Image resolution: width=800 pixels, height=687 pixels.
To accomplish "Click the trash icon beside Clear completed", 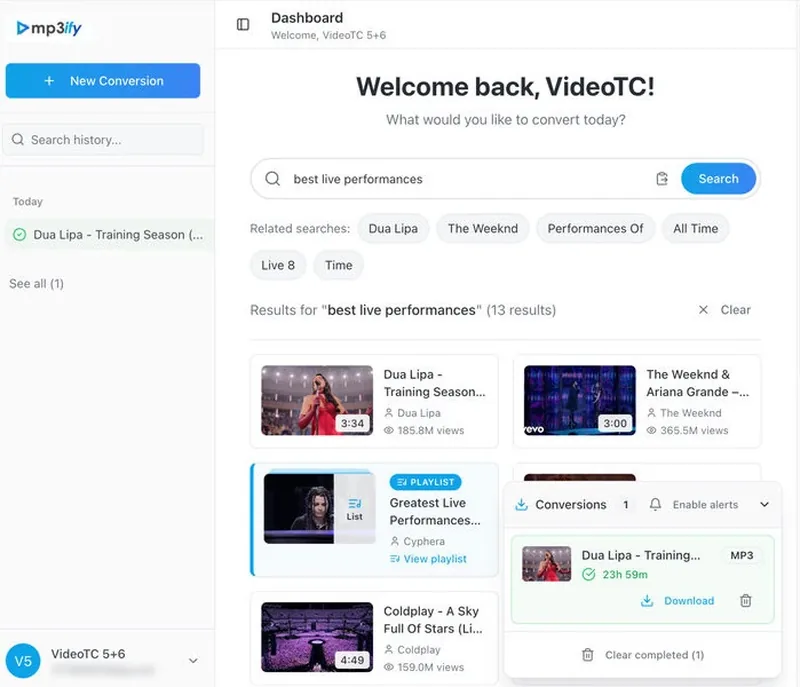I will coord(588,655).
